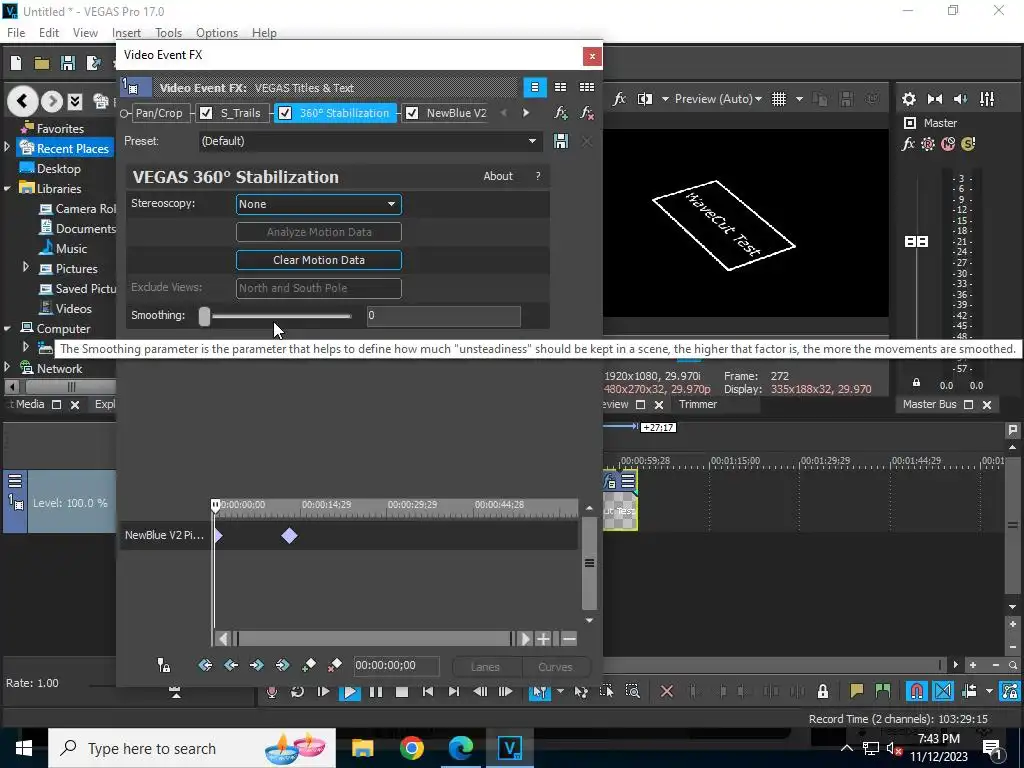Click the Render As icon beside Save
This screenshot has height=768, width=1024.
(94, 63)
